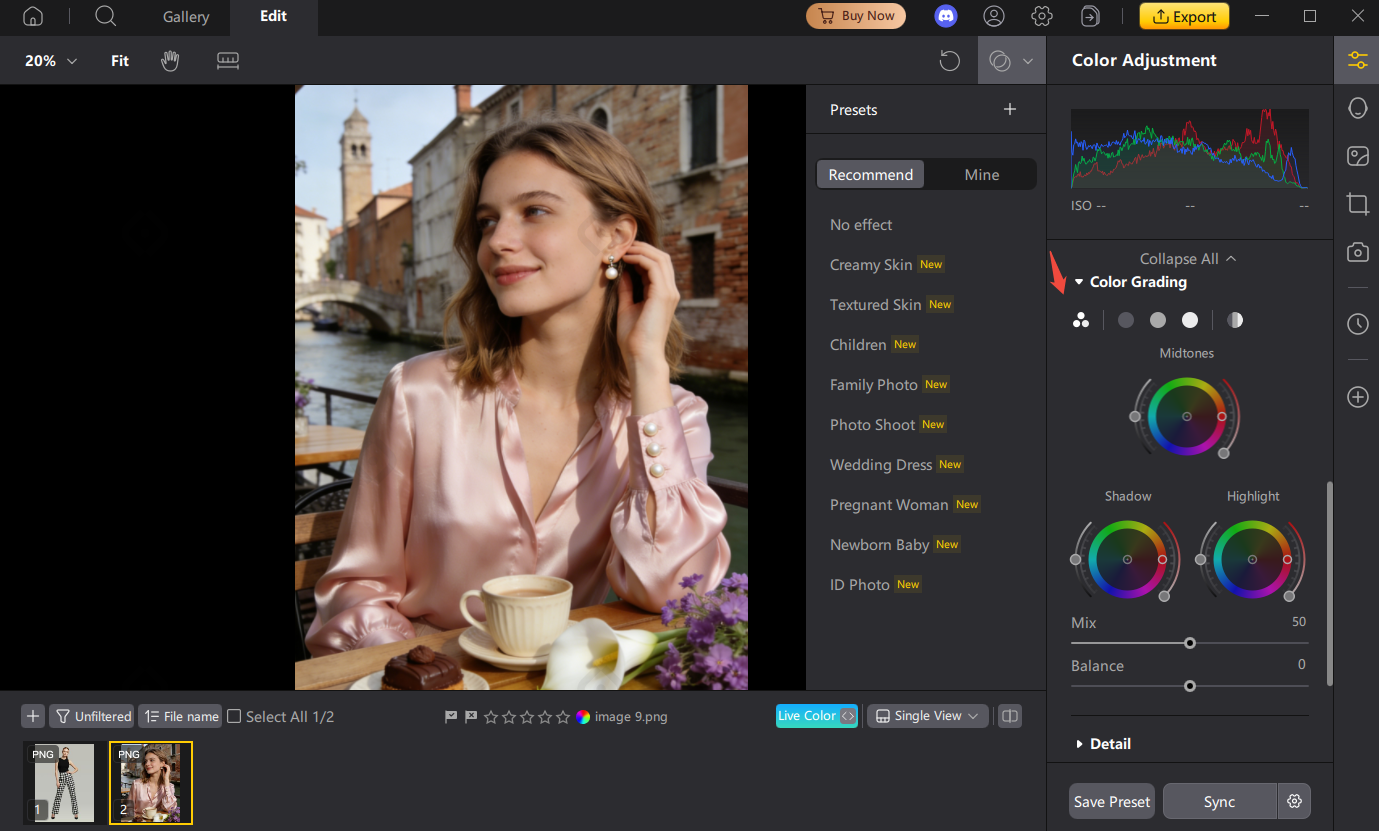Open the zoom percentage dropdown

click(x=49, y=61)
